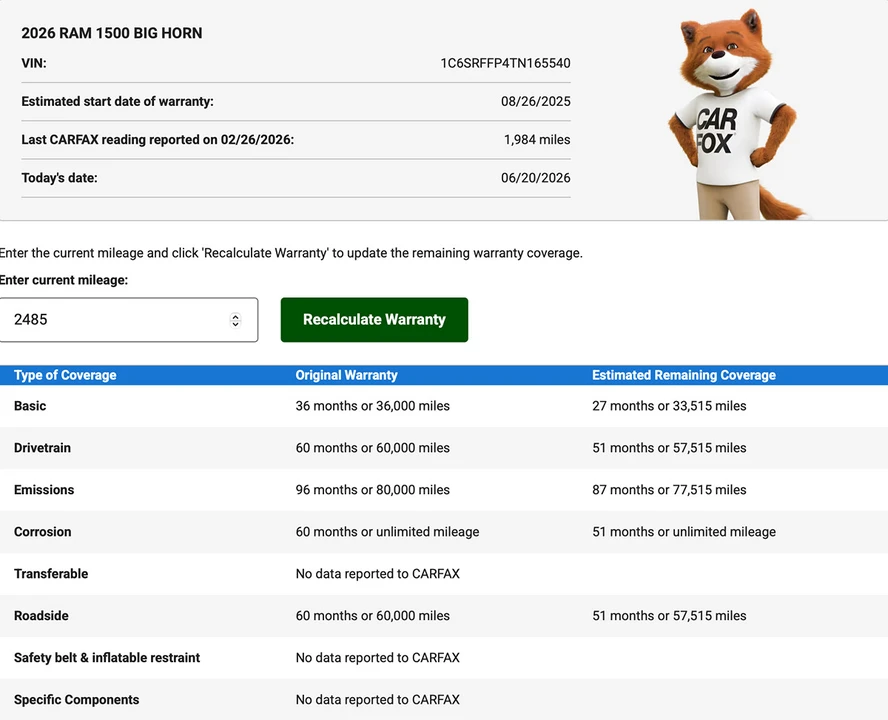This screenshot has width=888, height=720.
Task: Click the Emissions coverage row label
Action: [44, 489]
